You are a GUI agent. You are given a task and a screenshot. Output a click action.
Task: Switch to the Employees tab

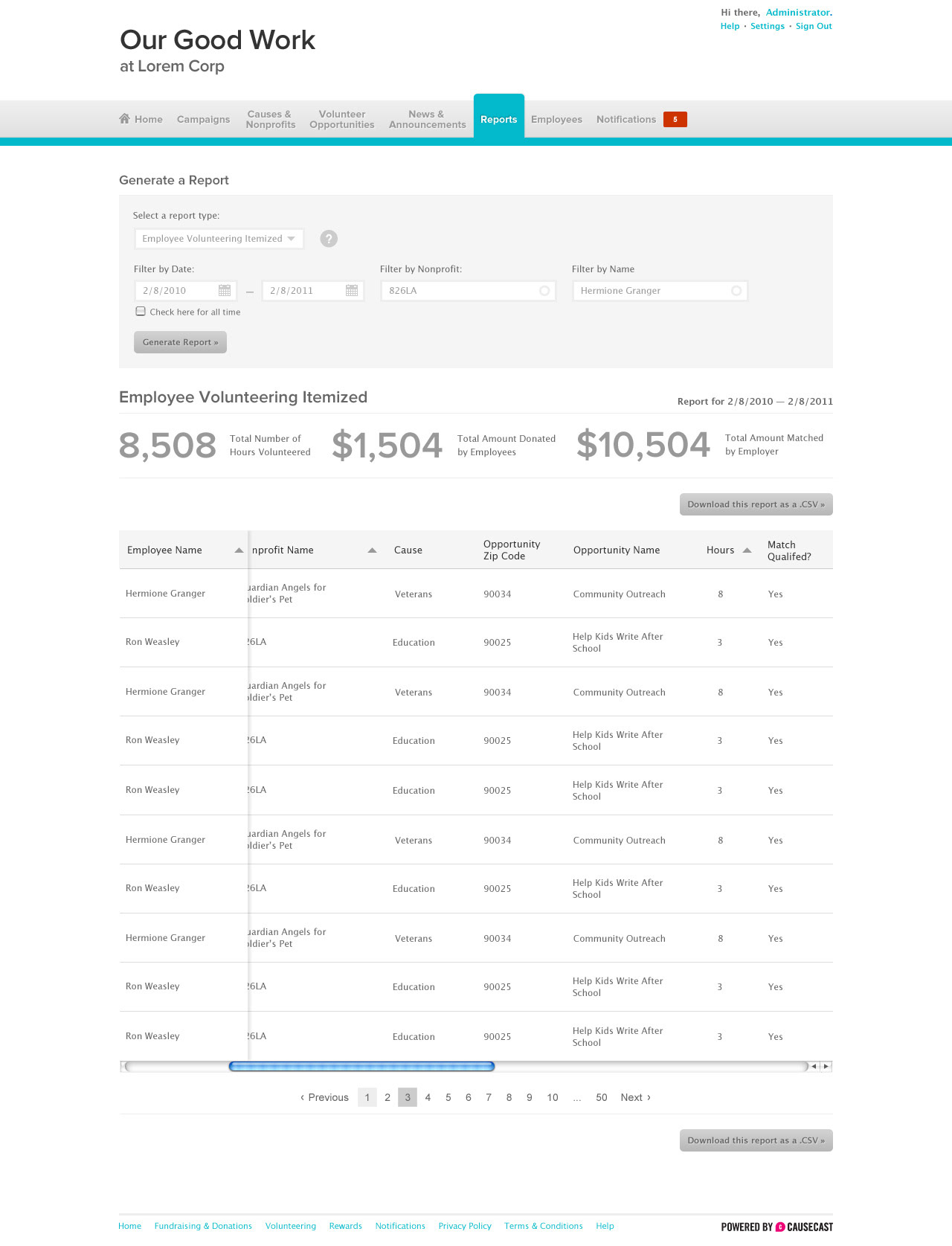[x=556, y=119]
